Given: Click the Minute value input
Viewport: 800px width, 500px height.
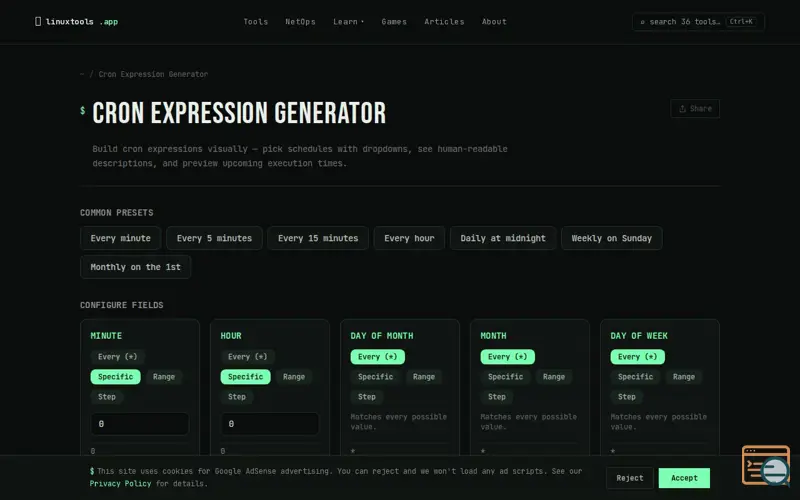Looking at the screenshot, I should (140, 424).
